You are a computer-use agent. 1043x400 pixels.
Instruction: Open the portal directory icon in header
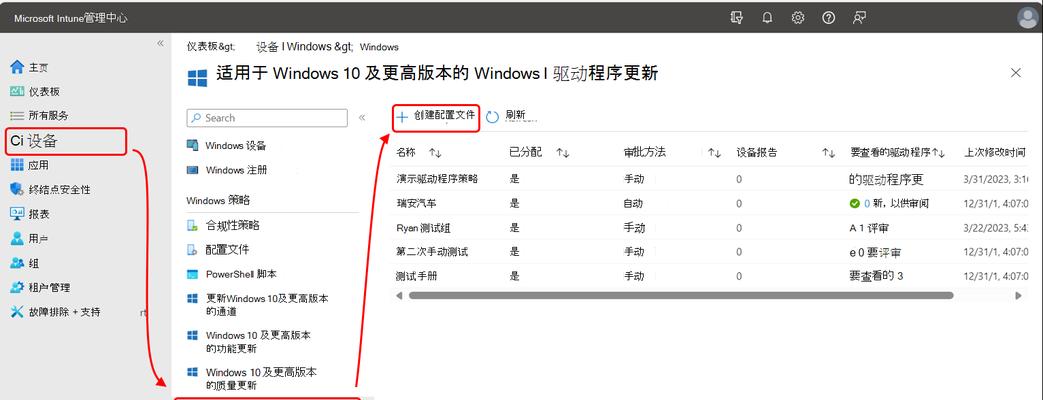click(x=736, y=18)
